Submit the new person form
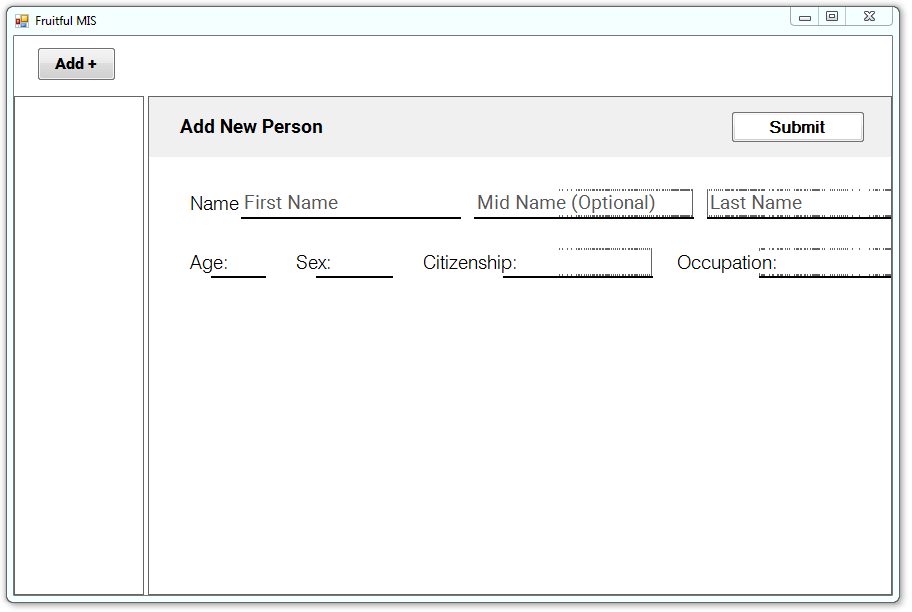The image size is (912, 612). (797, 127)
